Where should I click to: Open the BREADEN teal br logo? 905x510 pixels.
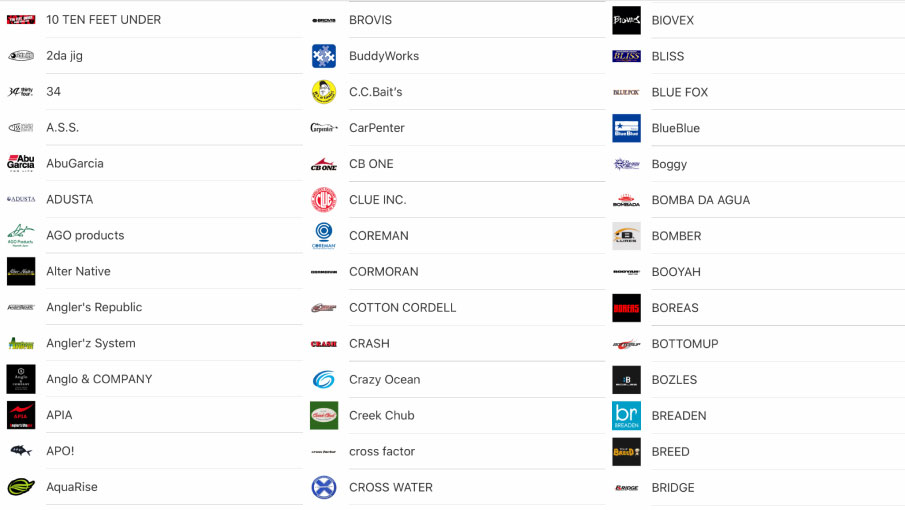626,415
